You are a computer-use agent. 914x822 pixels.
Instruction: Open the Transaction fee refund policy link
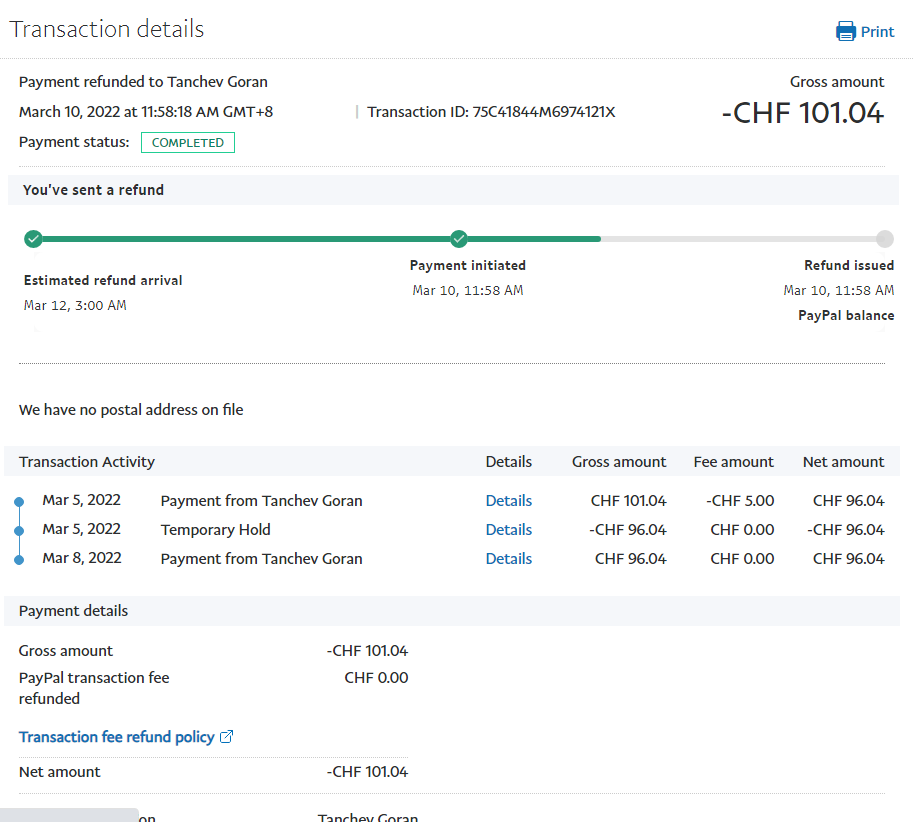click(116, 737)
